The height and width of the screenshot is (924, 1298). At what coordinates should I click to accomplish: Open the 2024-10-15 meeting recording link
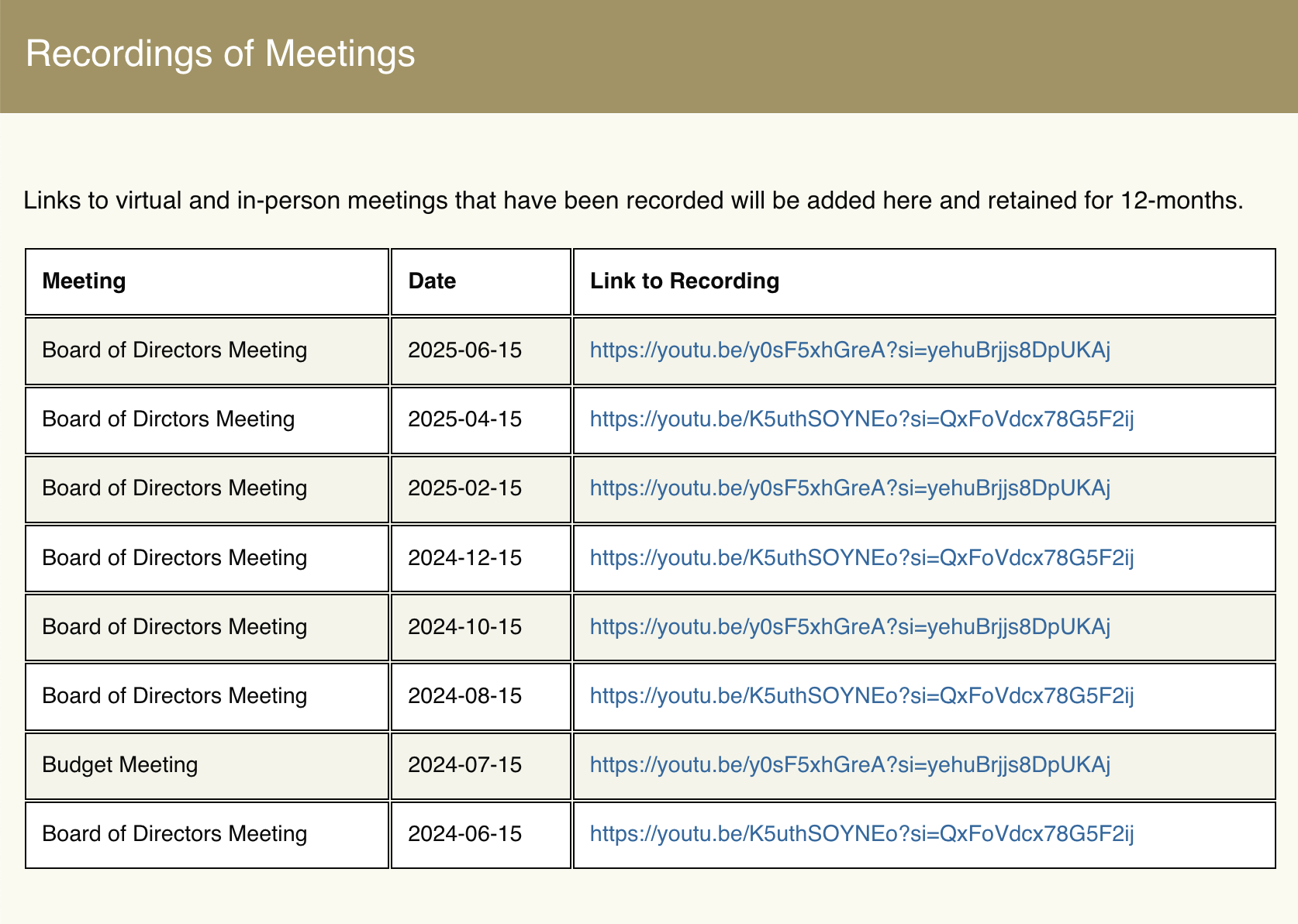point(850,627)
